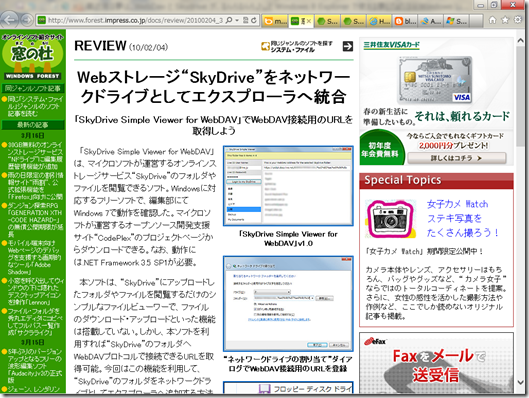Switch to the A... tab
The width and height of the screenshot is (529, 398).
click(431, 21)
